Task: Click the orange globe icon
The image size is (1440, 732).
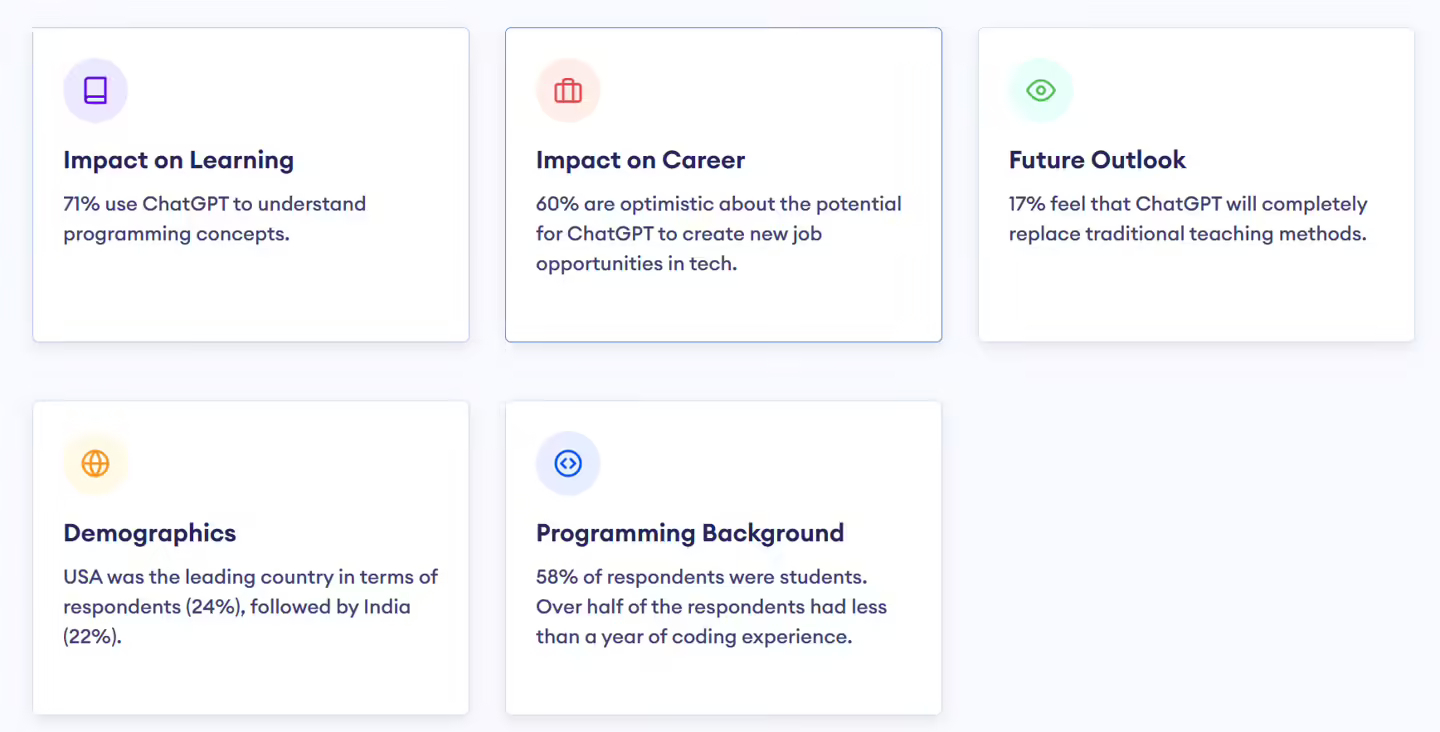Action: tap(95, 463)
